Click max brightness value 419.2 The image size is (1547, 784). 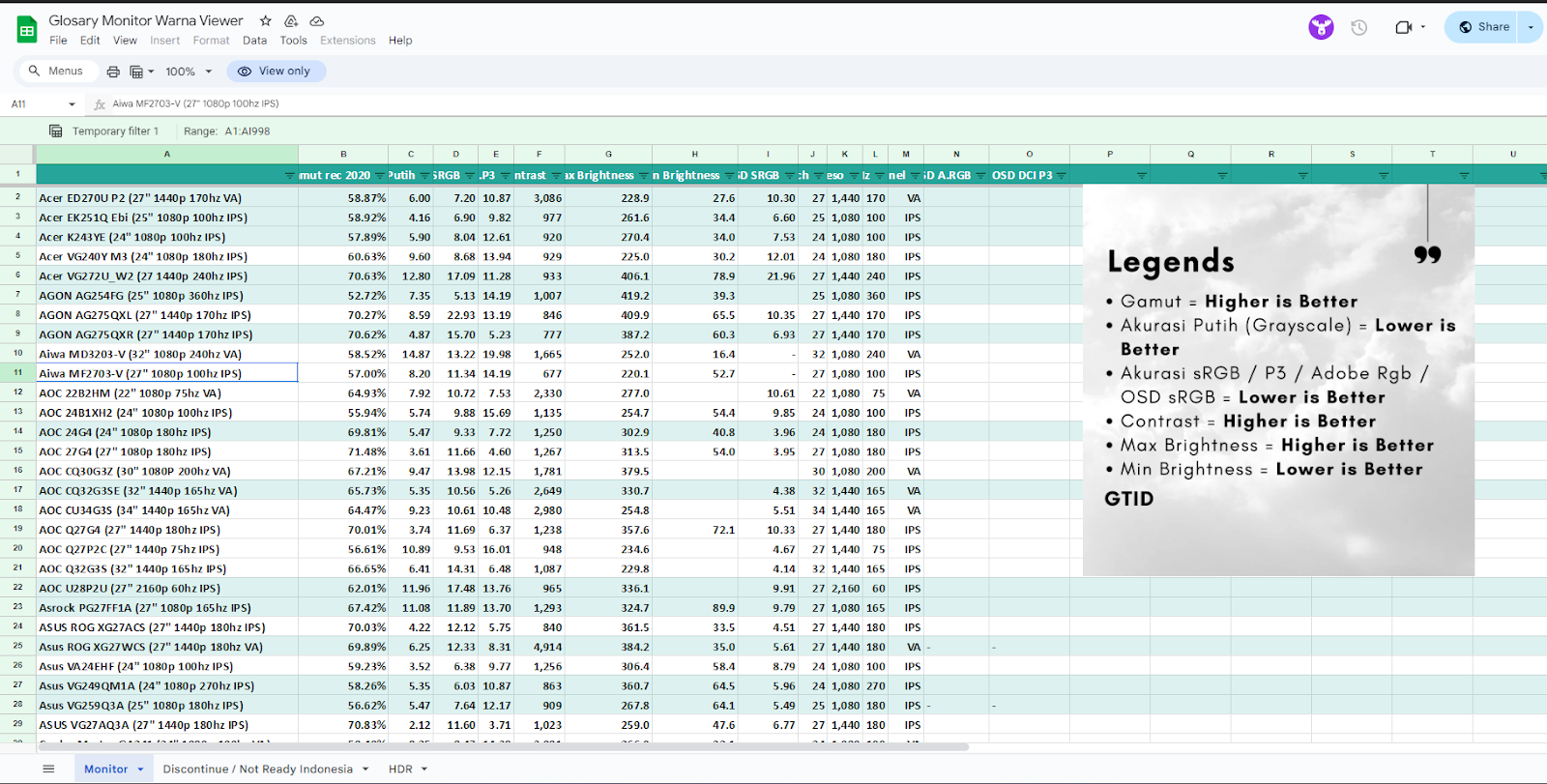point(608,296)
